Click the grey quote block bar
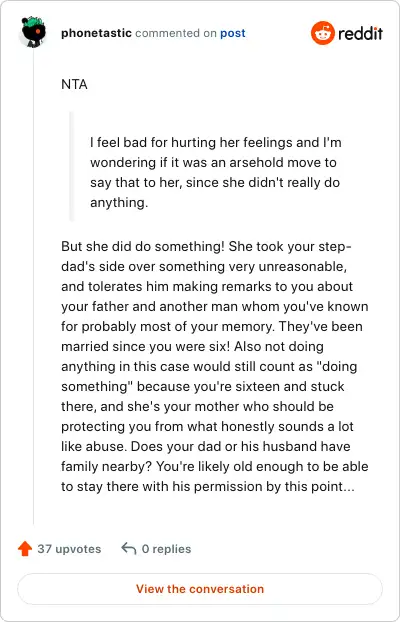 tap(71, 166)
